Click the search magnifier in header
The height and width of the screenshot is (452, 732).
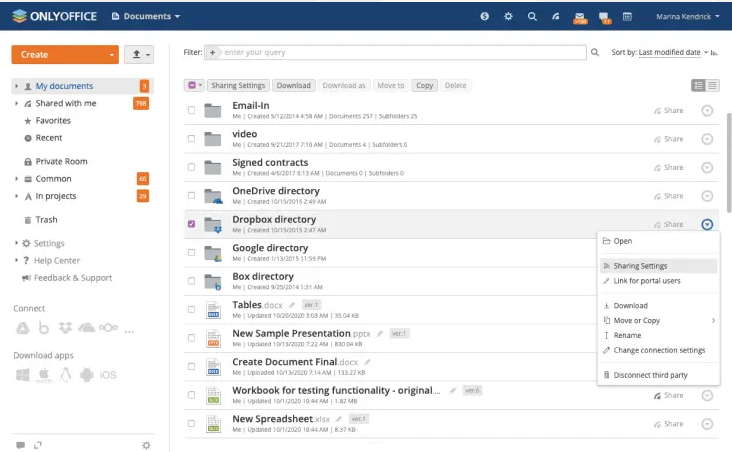pos(532,16)
